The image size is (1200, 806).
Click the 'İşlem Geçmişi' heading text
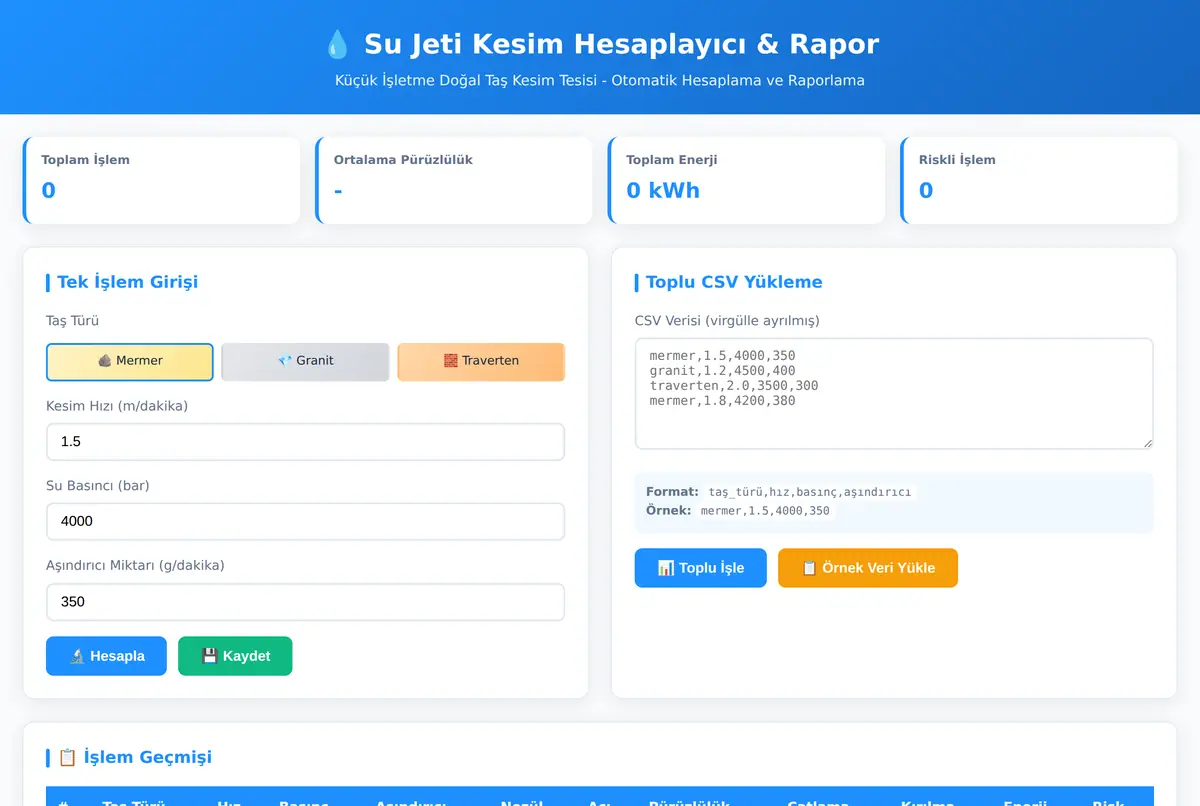click(148, 757)
